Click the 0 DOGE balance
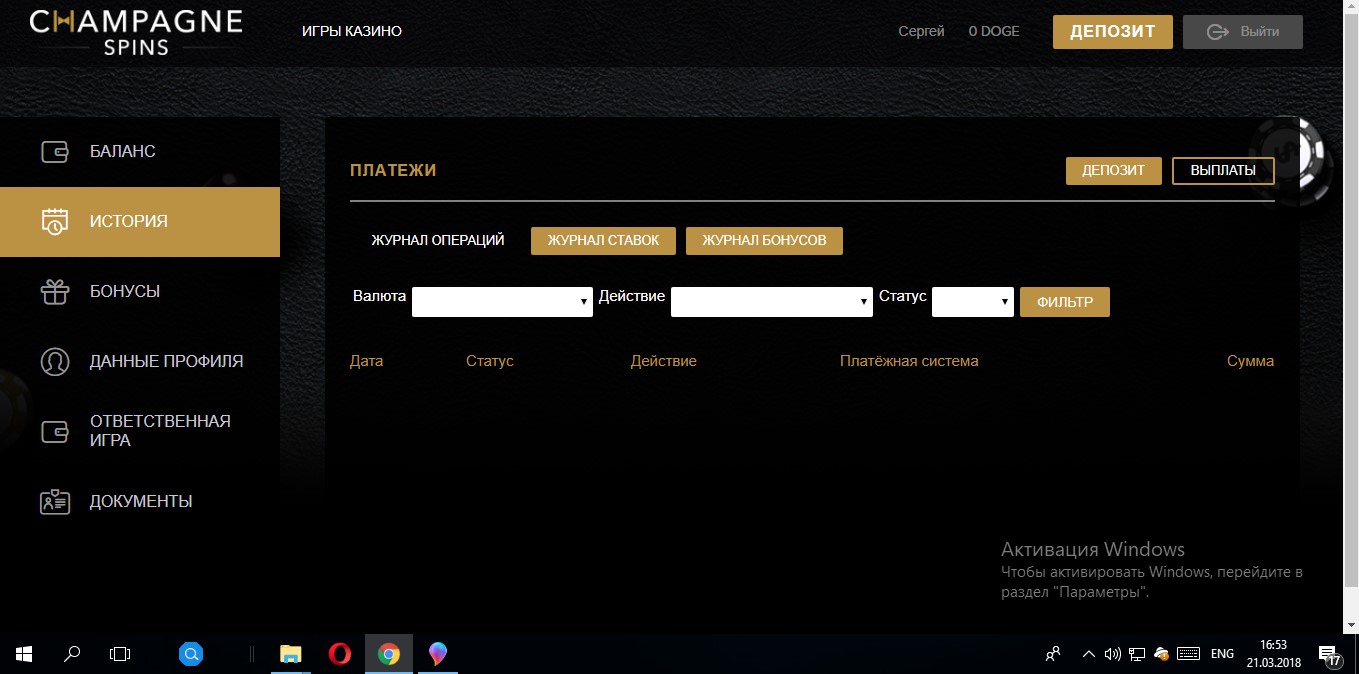 tap(994, 31)
